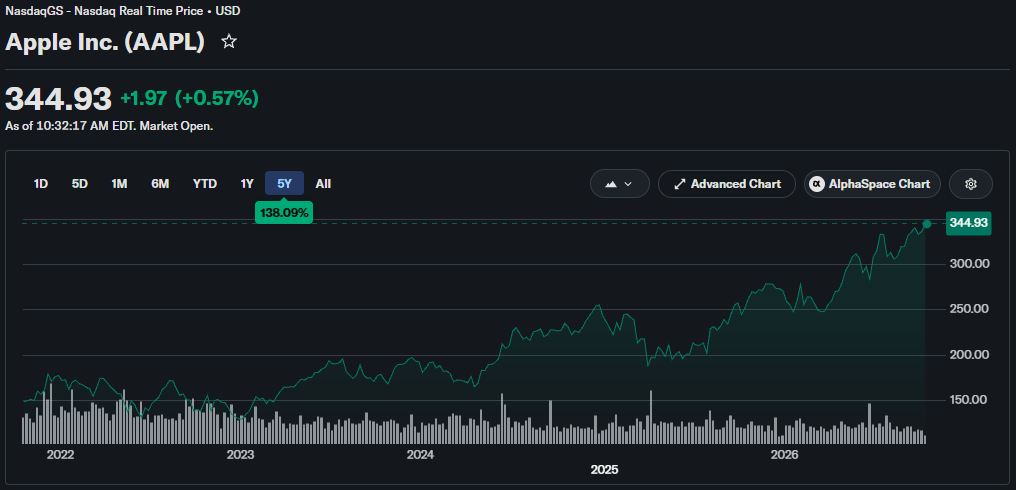Click the NasdaqGS Real Time Price text

123,11
